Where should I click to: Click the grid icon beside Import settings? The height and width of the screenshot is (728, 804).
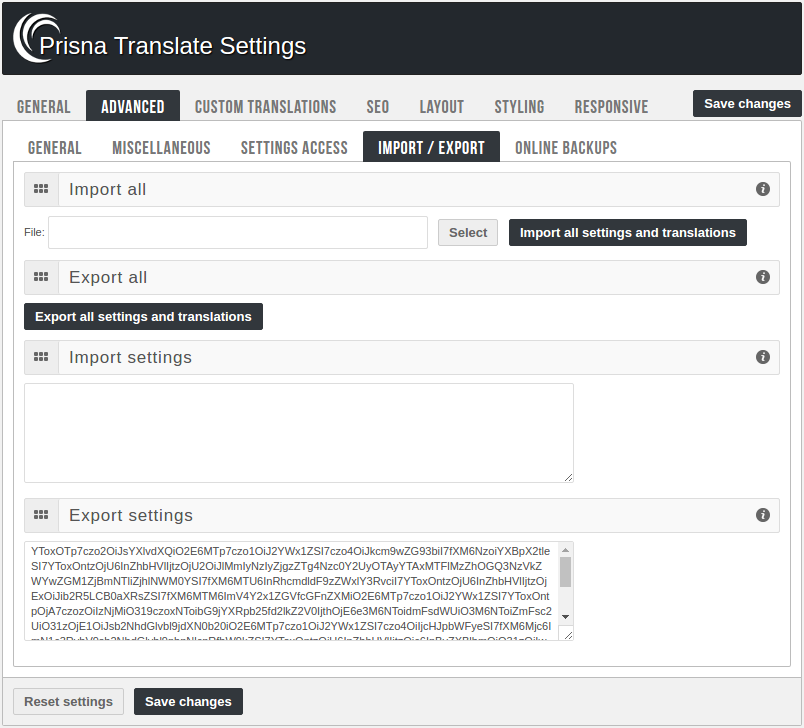click(x=41, y=357)
